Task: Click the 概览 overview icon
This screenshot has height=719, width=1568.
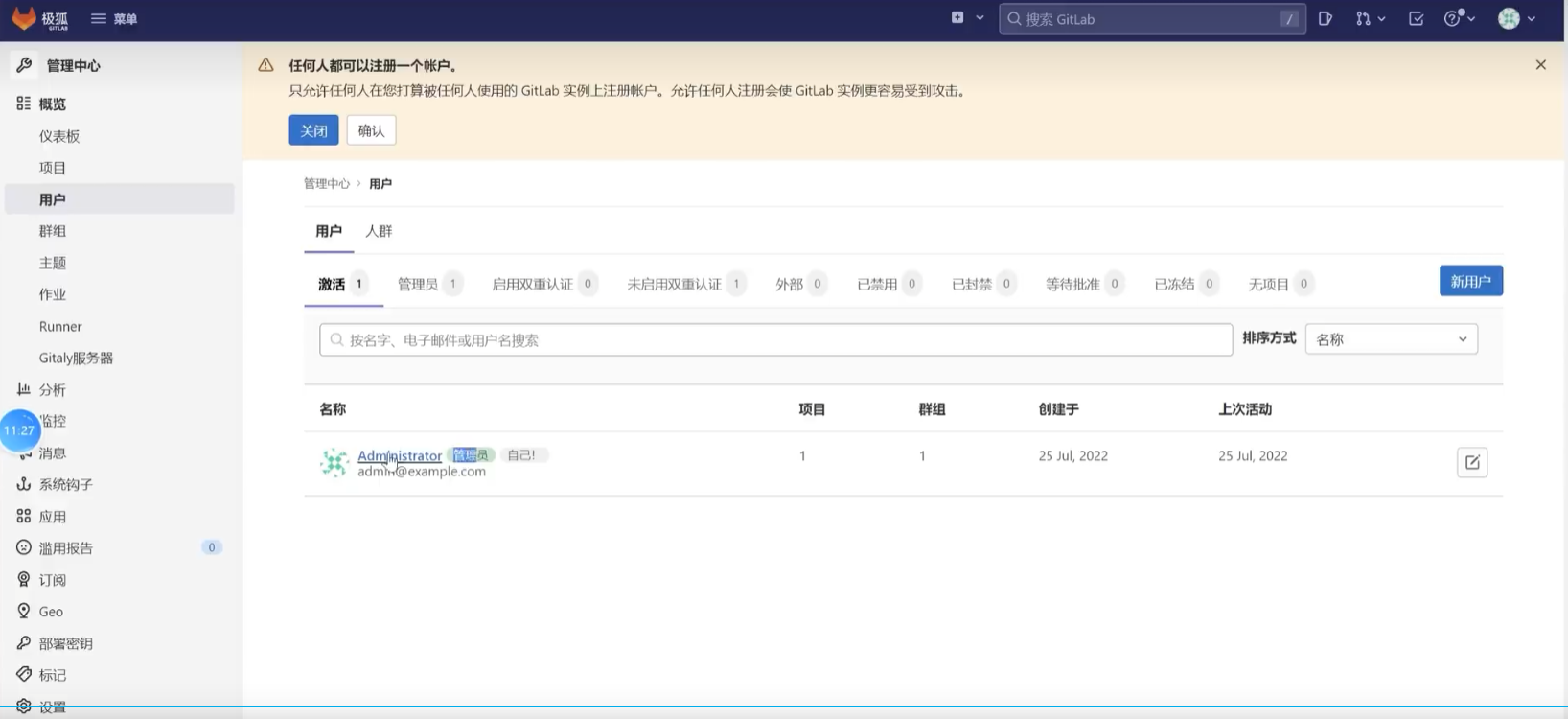Action: (24, 104)
